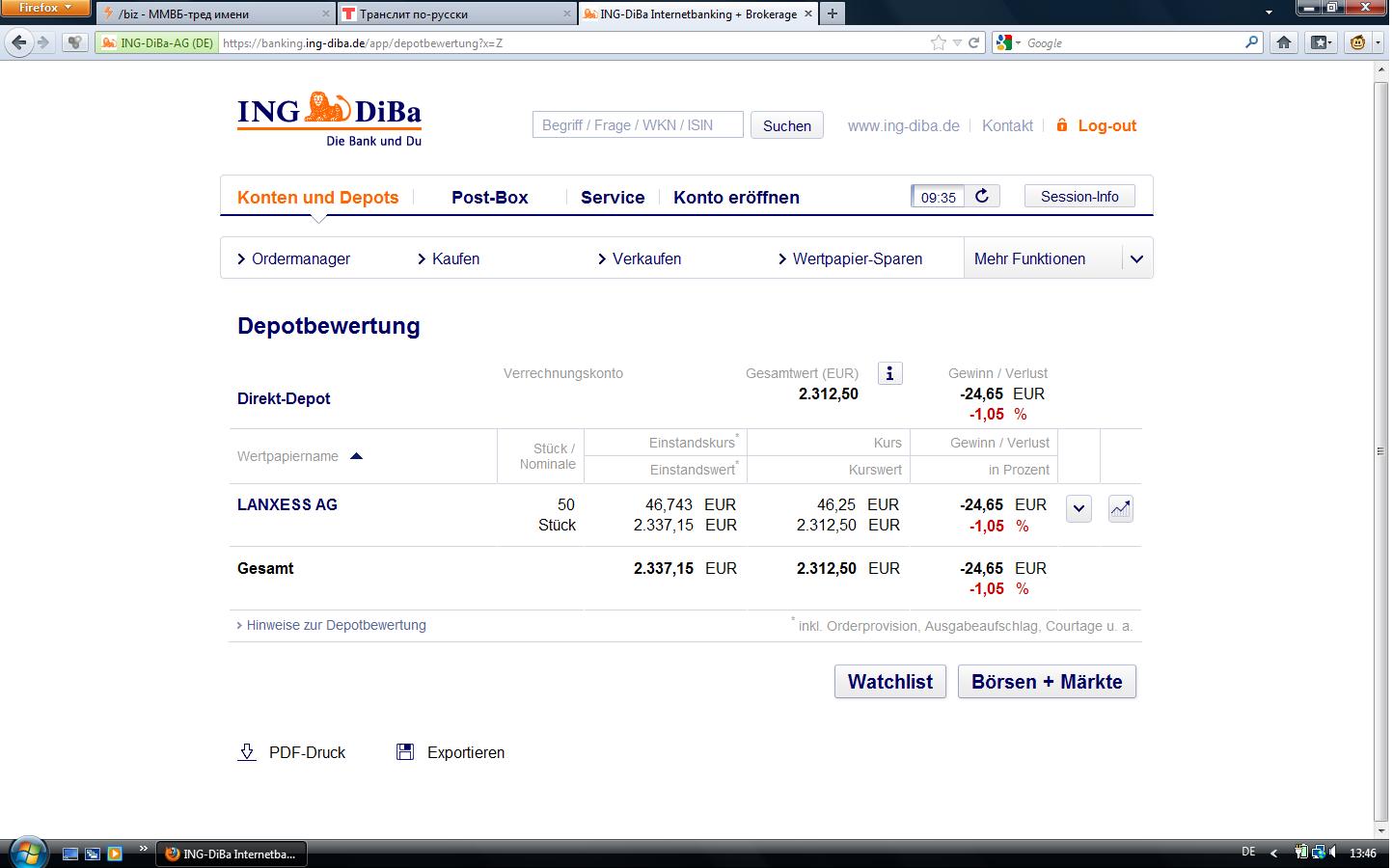Open the Konto eröffnen menu

pyautogui.click(x=736, y=197)
